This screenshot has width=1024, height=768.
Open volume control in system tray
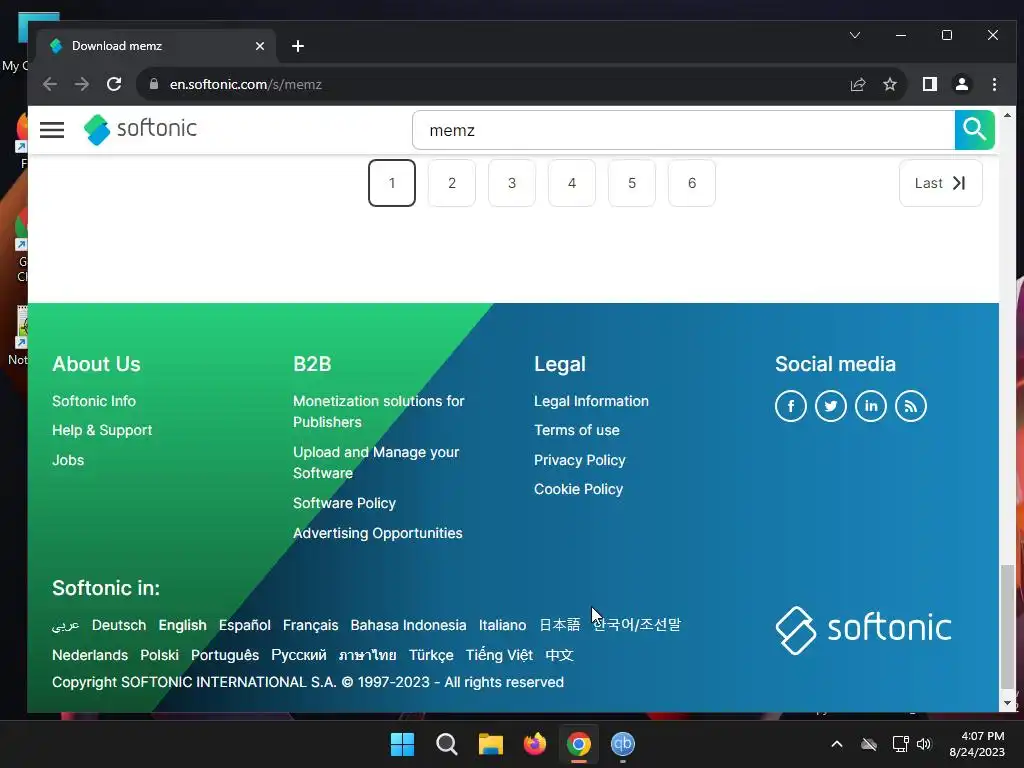tap(924, 744)
